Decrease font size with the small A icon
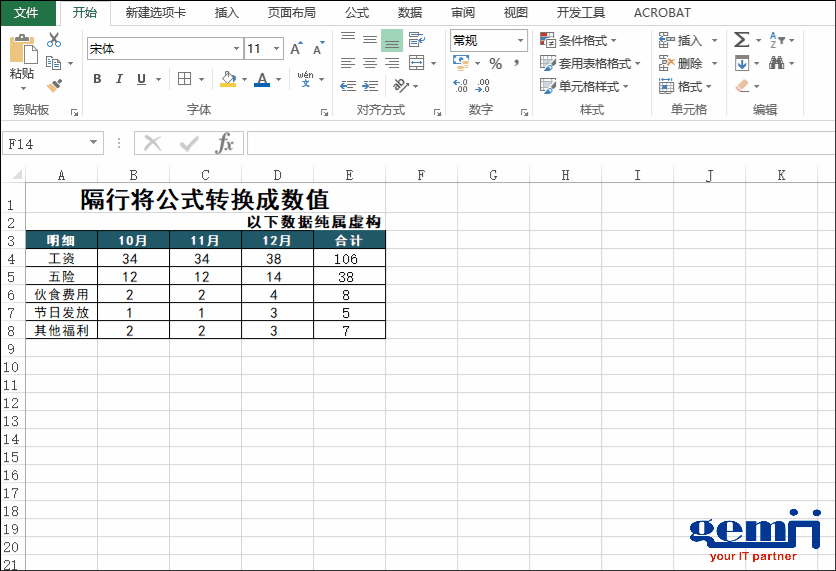836x571 pixels. [x=318, y=49]
